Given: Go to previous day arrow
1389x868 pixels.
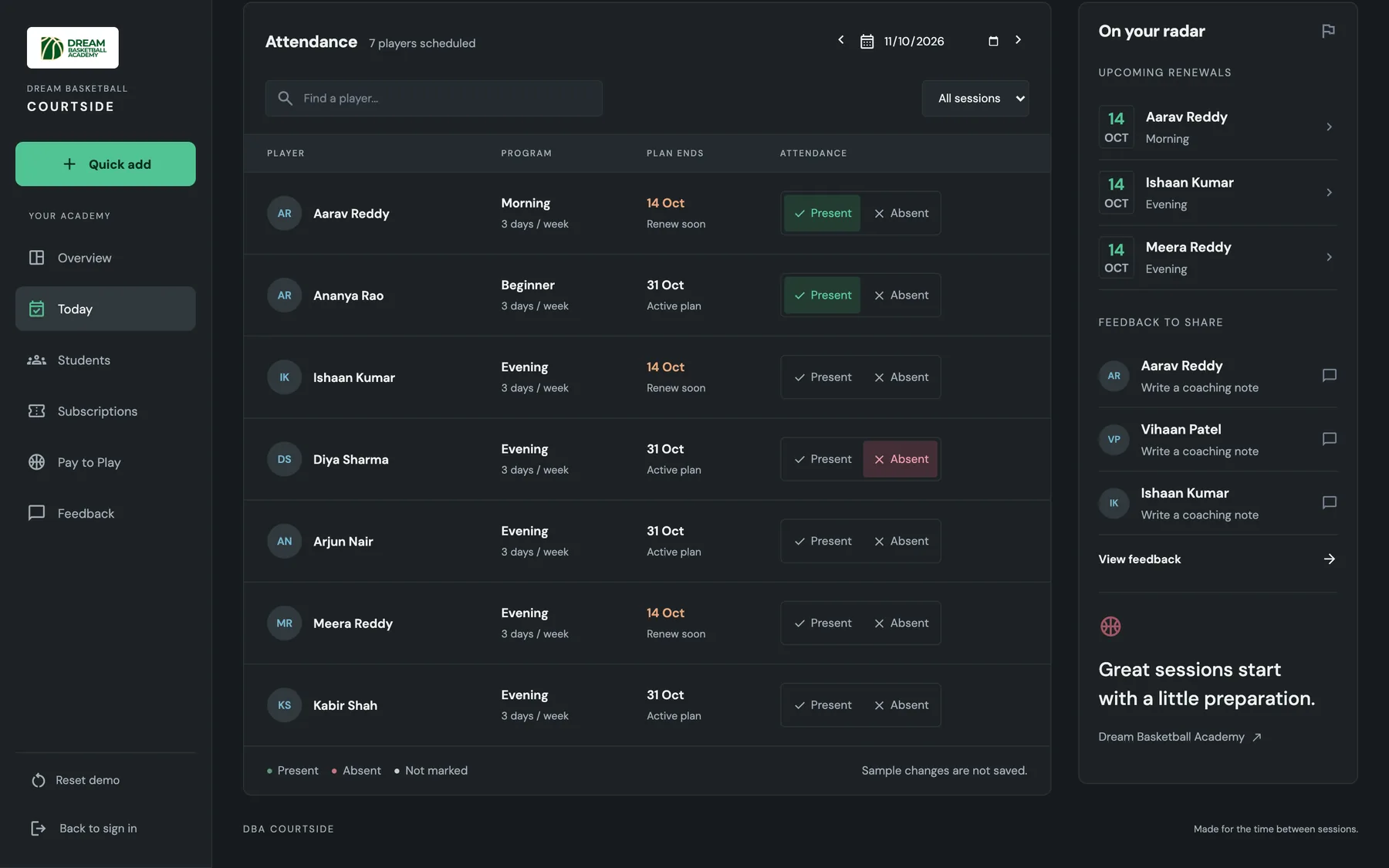Looking at the screenshot, I should click(x=841, y=40).
